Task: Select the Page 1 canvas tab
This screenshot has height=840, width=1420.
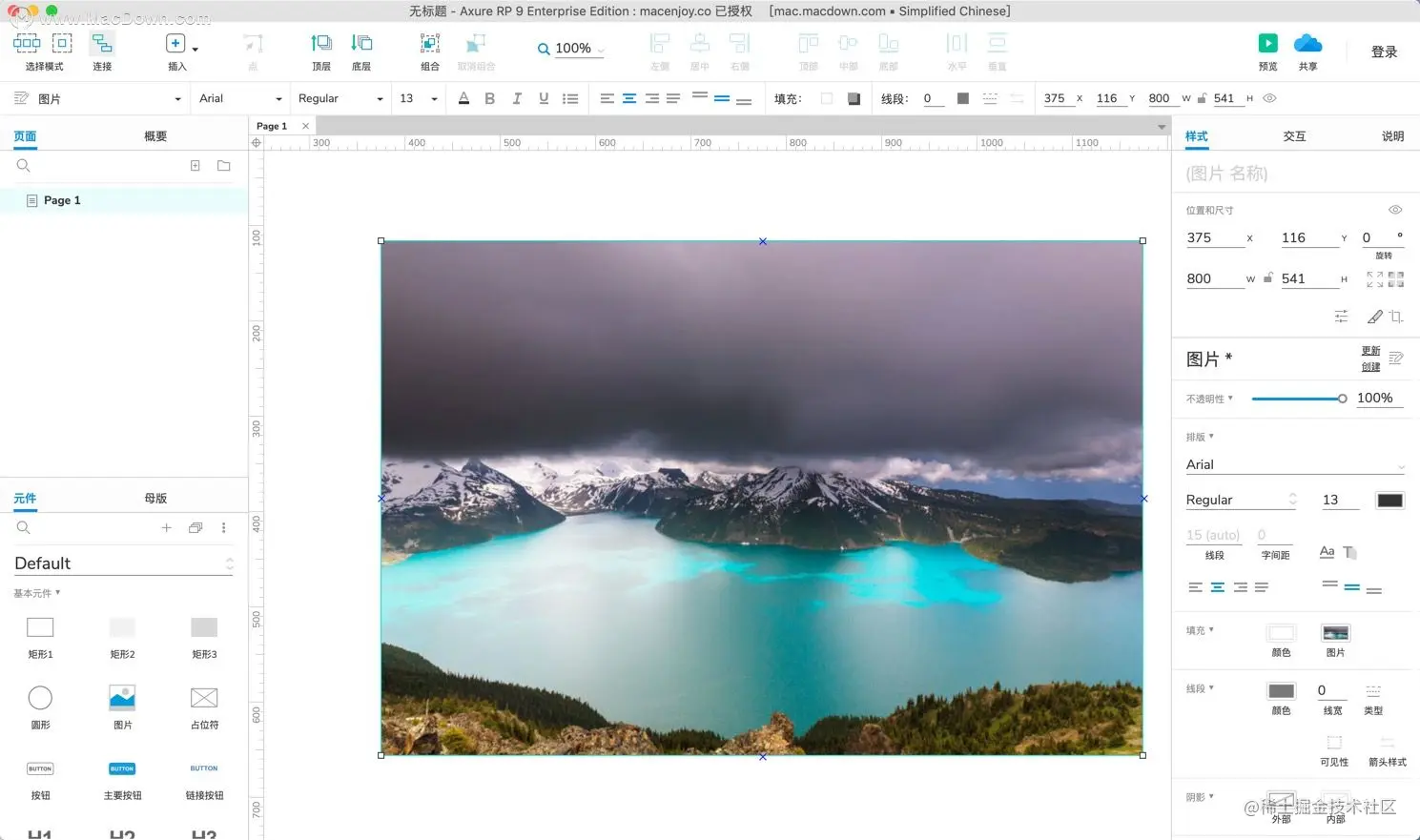Action: (272, 126)
